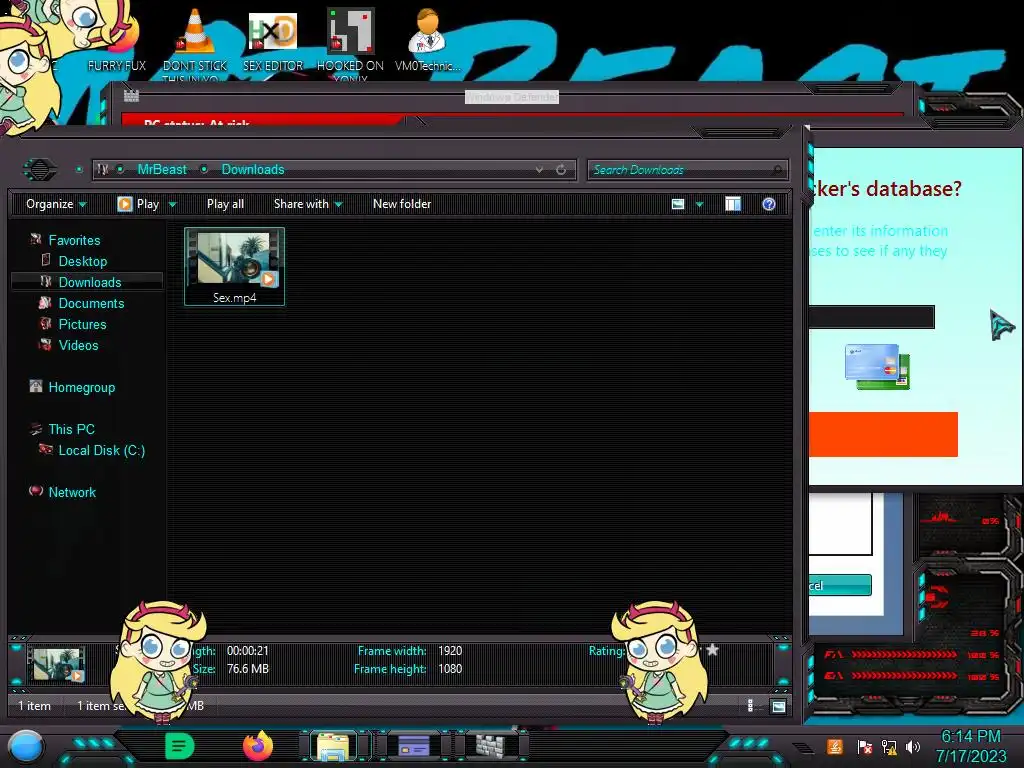Screen dimensions: 1024x768
Task: Click the credit card image in database window
Action: point(877,366)
